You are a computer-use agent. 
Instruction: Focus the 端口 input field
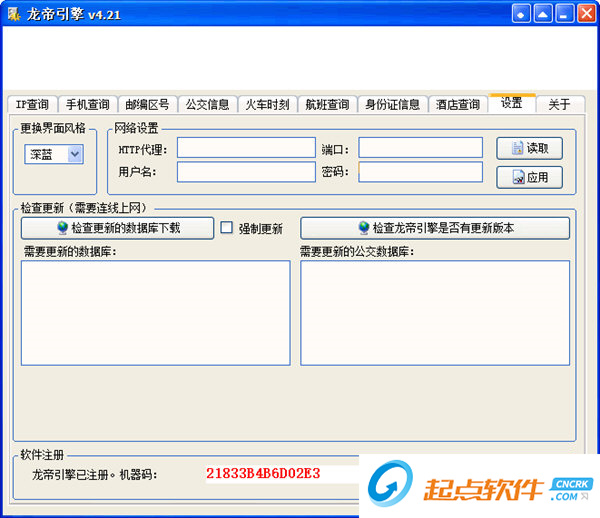(421, 148)
